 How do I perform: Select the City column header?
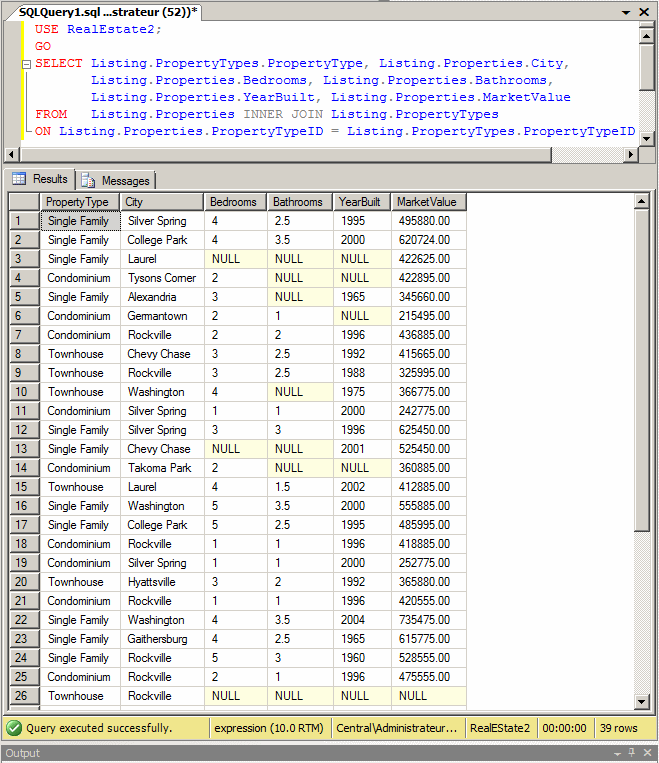162,202
